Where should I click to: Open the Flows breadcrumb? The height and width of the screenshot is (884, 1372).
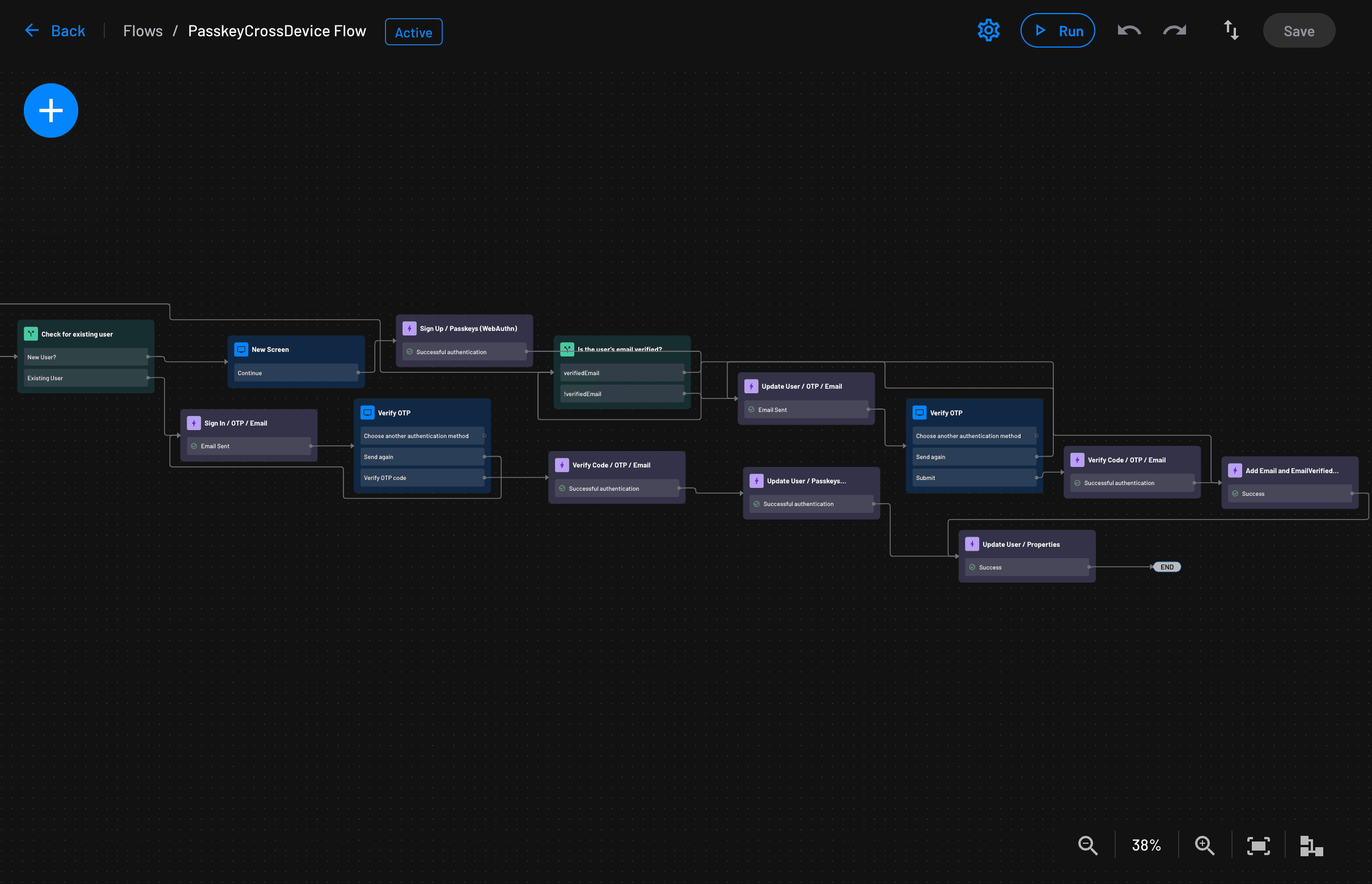coord(142,31)
